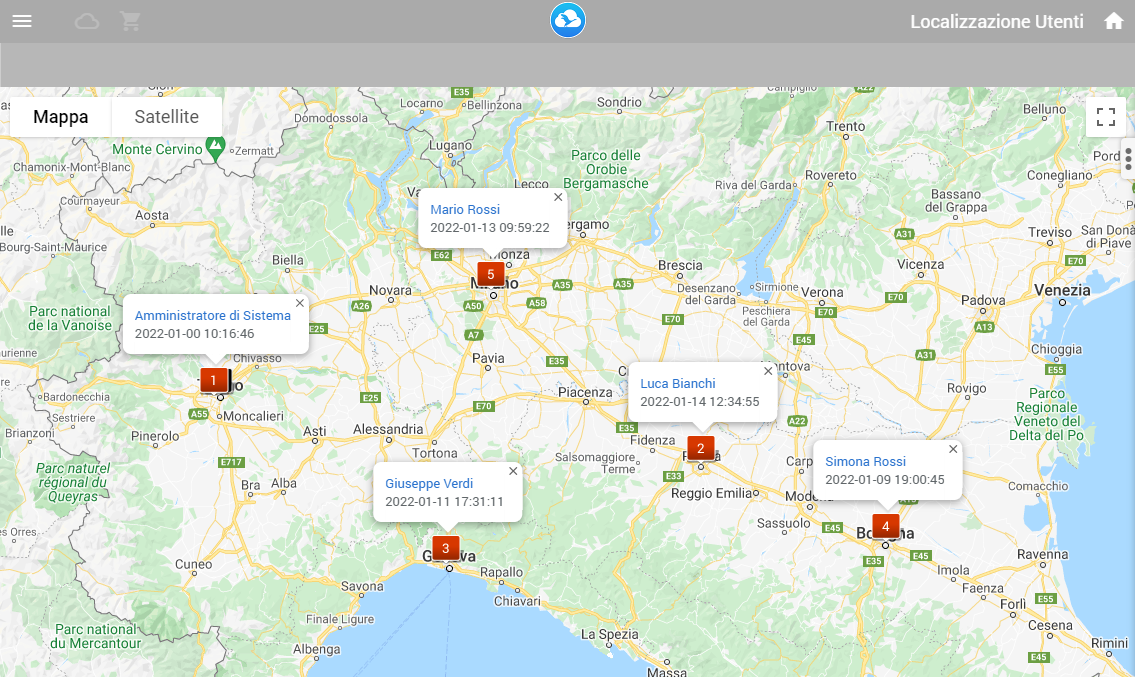Click the Verona city label
Viewport: 1135px width, 677px height.
coord(822,293)
